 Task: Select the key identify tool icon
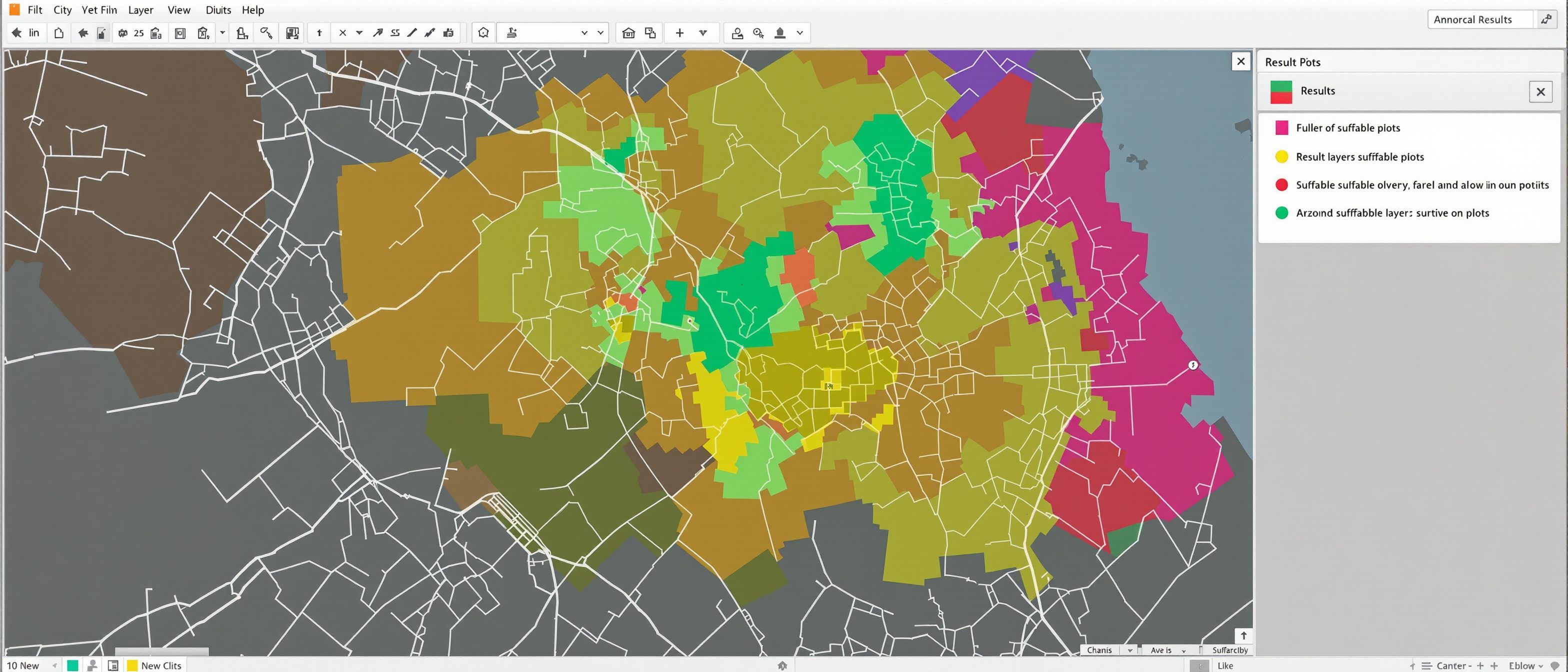point(266,33)
